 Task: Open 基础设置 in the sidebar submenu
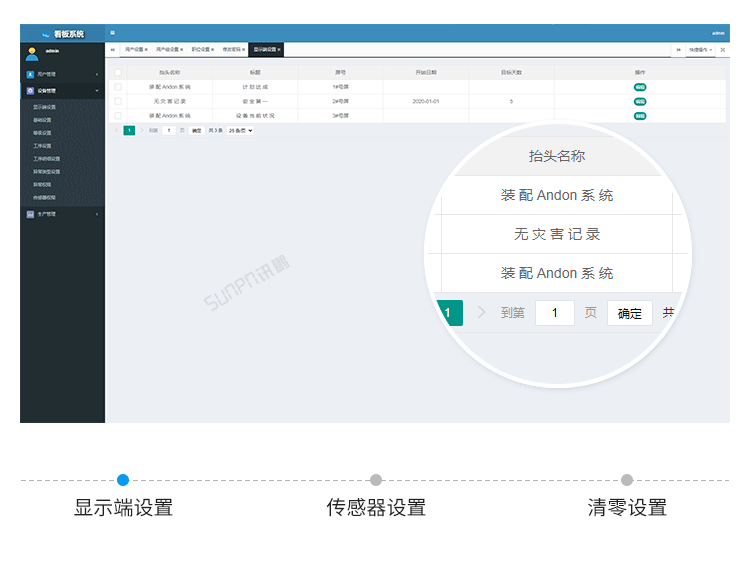coord(42,120)
